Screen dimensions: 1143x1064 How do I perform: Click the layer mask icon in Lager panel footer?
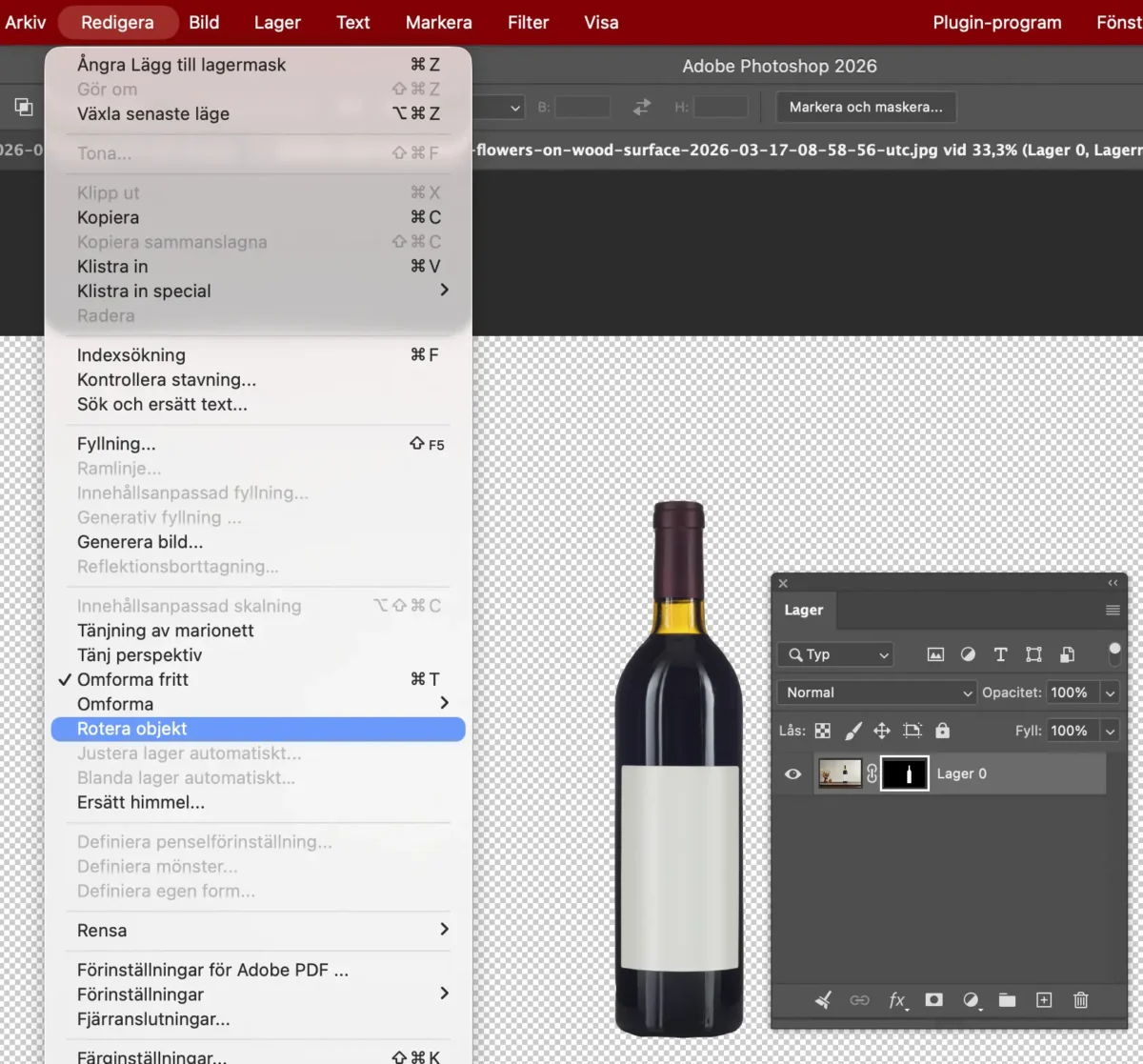click(x=933, y=999)
